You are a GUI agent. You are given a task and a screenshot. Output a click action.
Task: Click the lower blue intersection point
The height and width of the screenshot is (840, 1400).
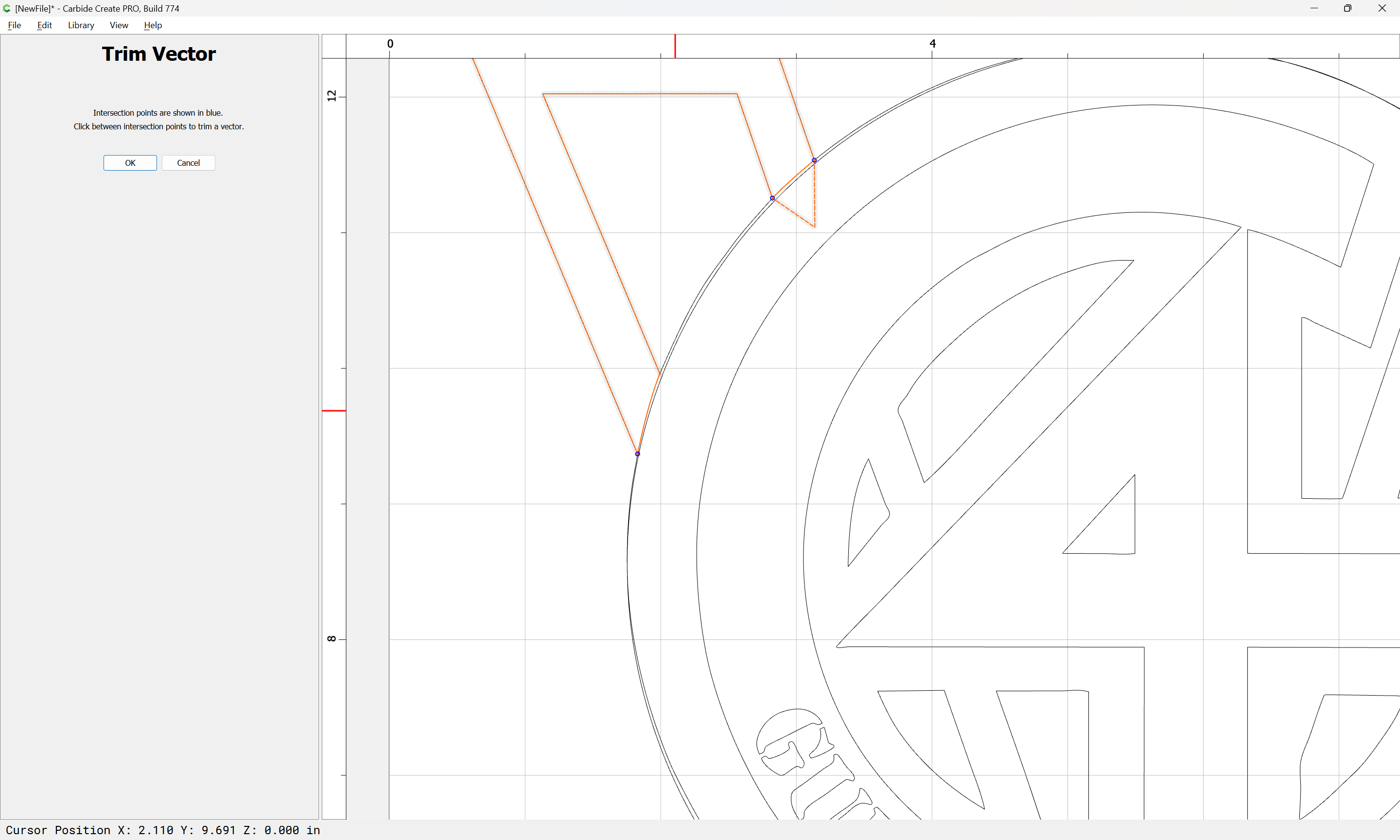pyautogui.click(x=638, y=454)
